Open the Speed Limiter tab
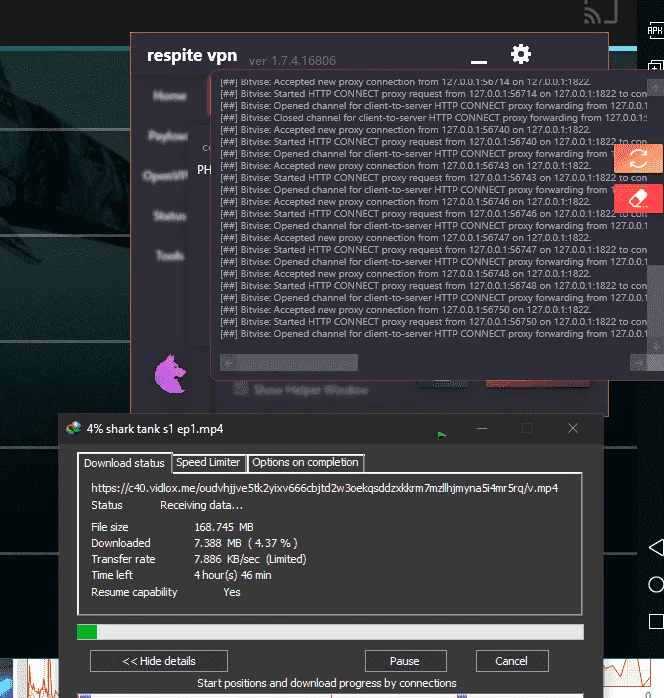 208,462
